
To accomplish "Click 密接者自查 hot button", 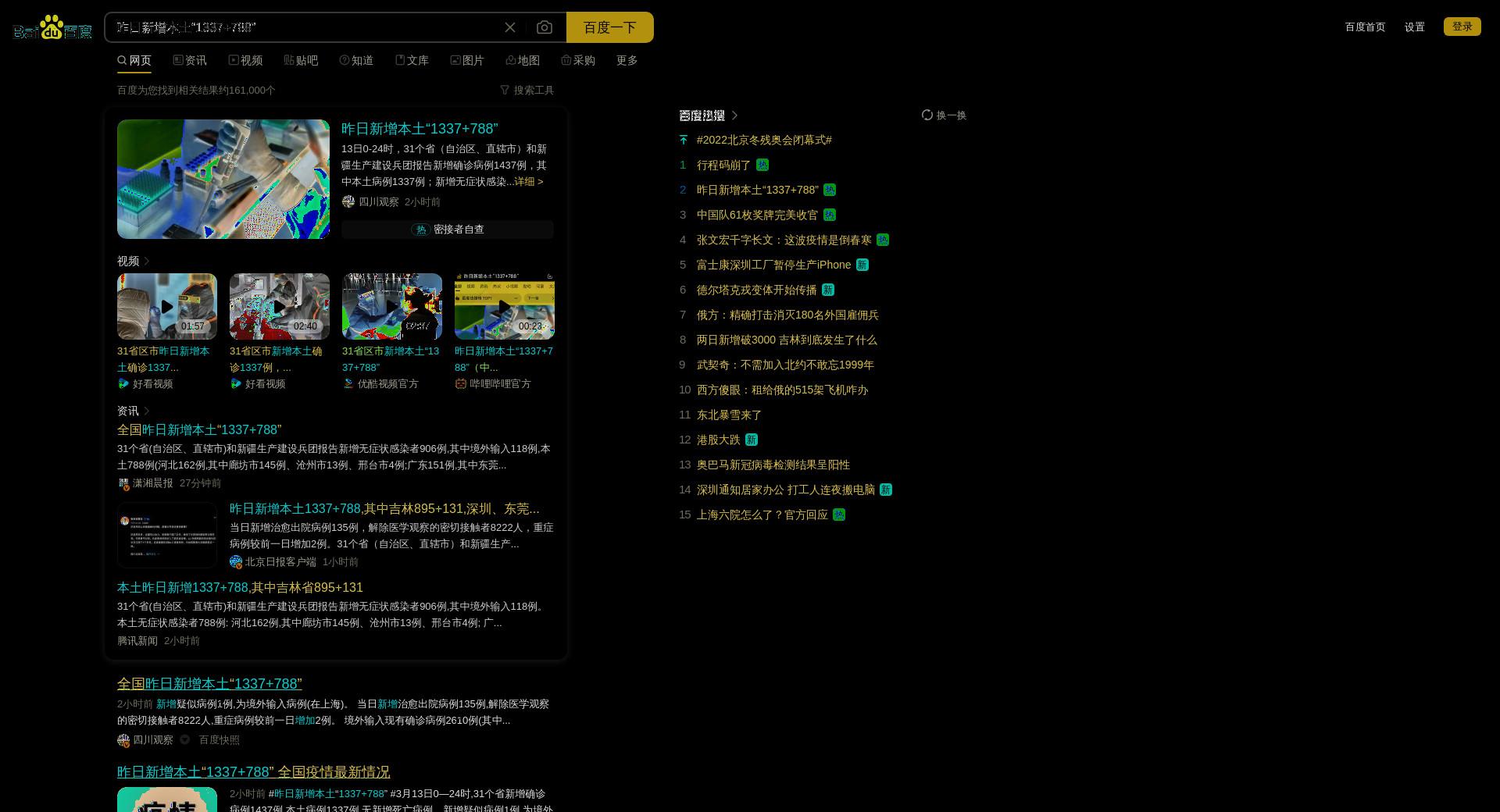I will coord(448,229).
